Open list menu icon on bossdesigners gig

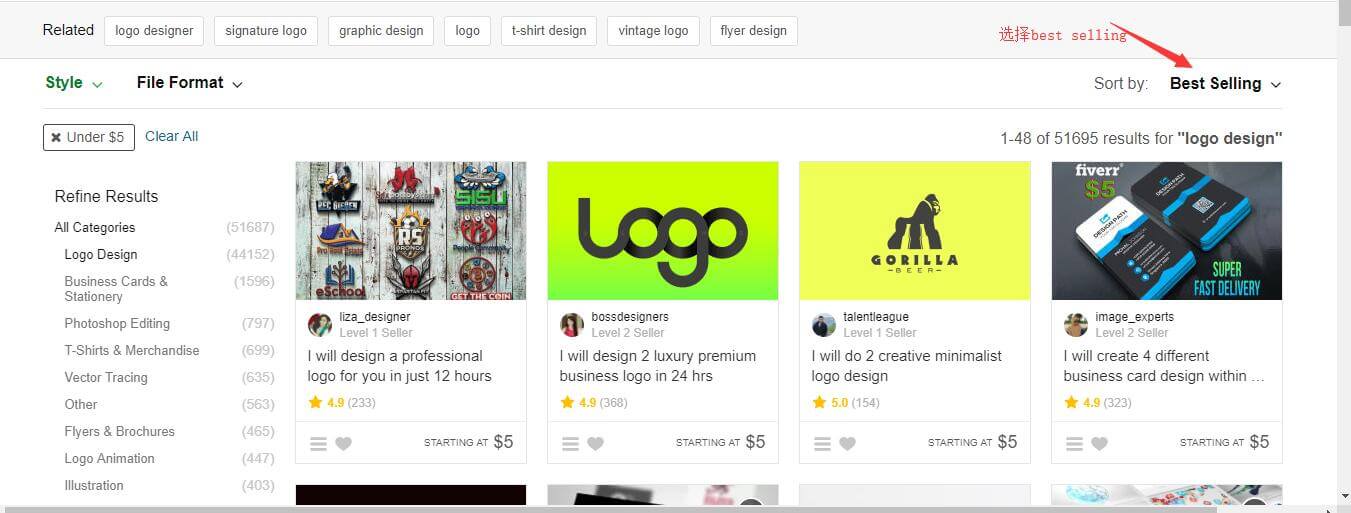570,444
